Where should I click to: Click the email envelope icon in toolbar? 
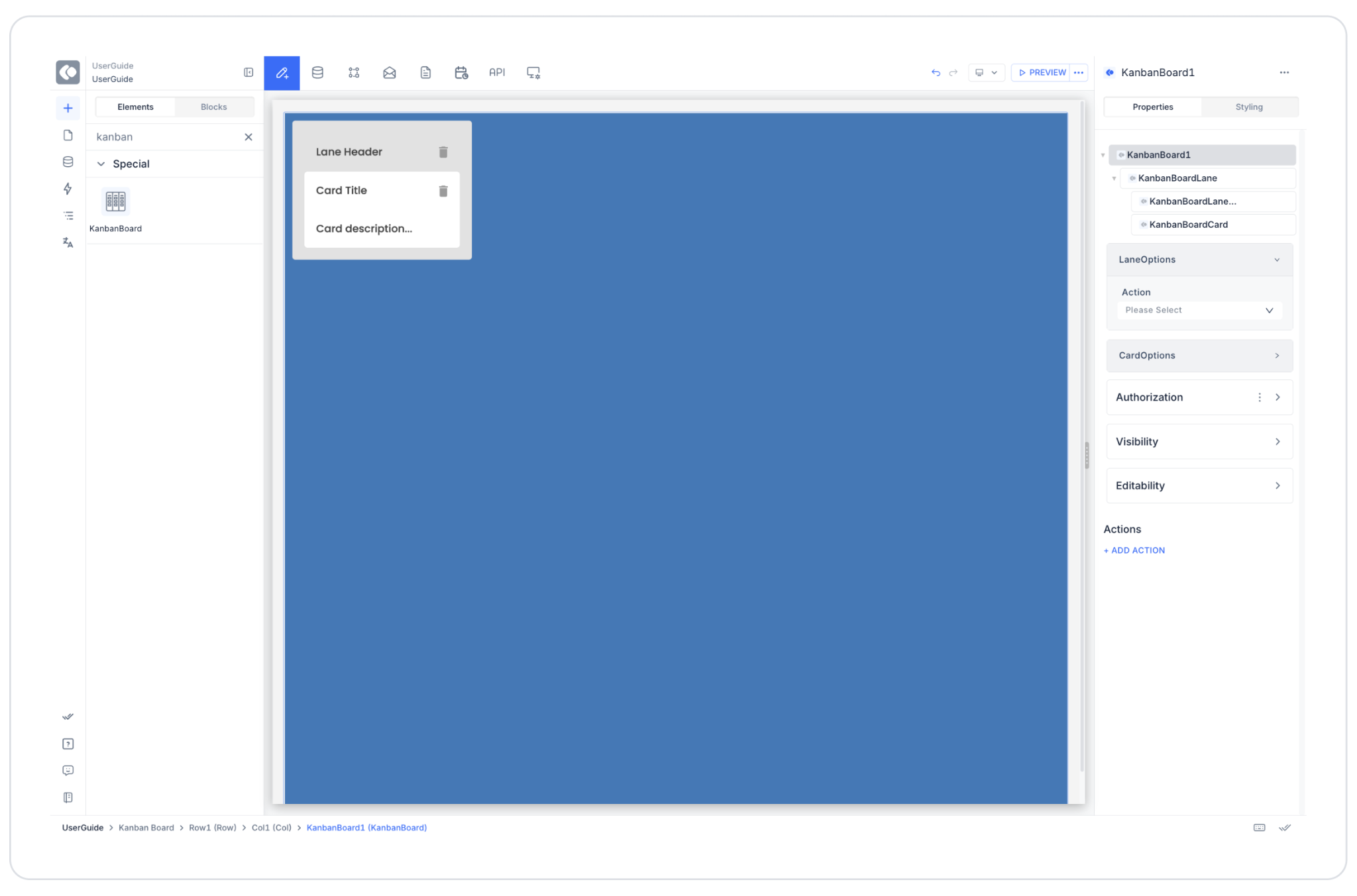(390, 73)
